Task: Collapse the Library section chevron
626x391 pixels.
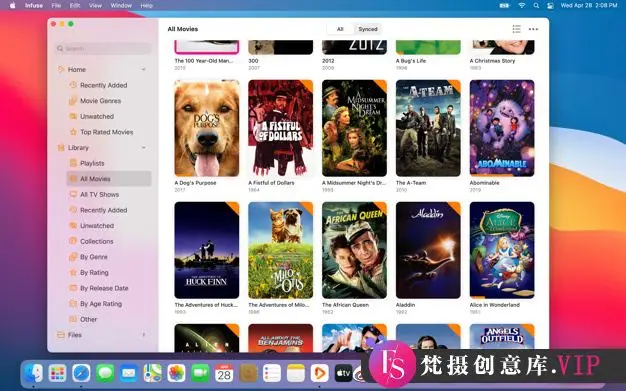Action: pyautogui.click(x=144, y=148)
